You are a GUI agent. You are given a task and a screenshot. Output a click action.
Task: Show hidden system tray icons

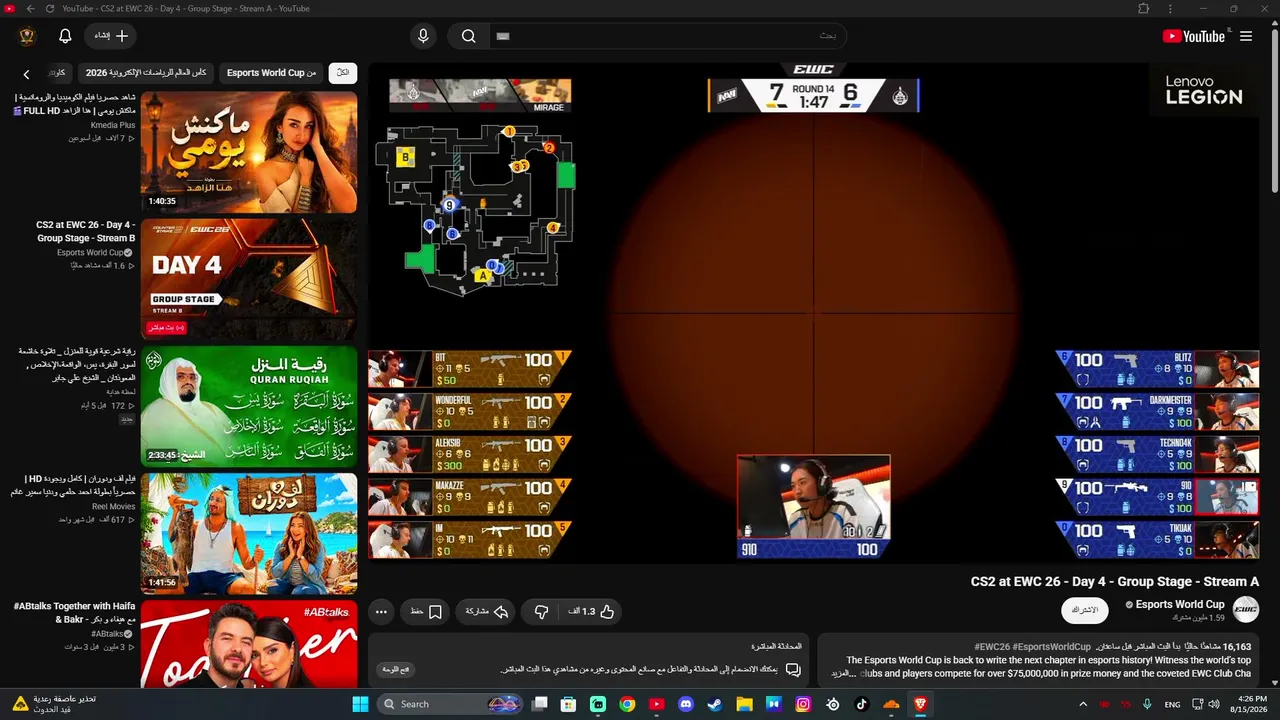point(1083,704)
